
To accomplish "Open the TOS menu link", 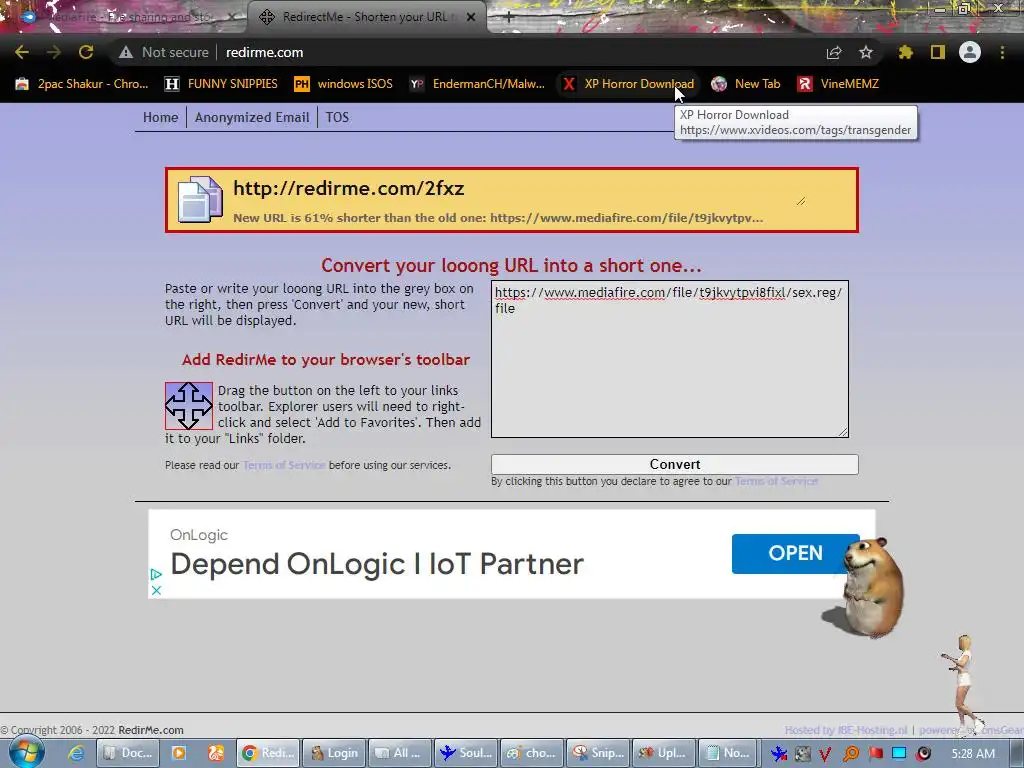I will coord(337,118).
